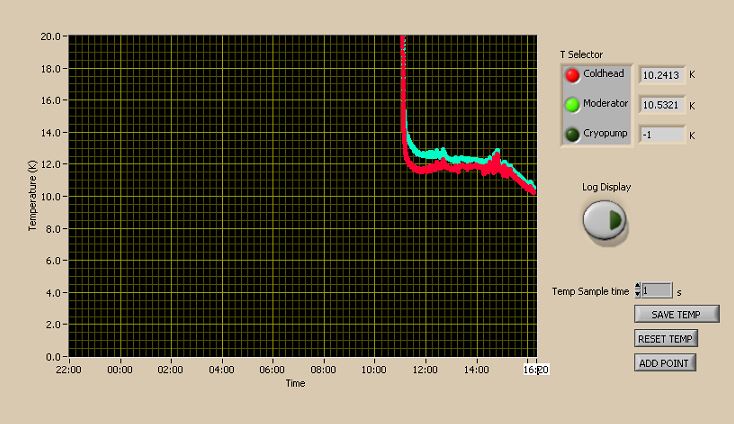Click the Cryopump label text
The height and width of the screenshot is (424, 734).
pos(605,133)
